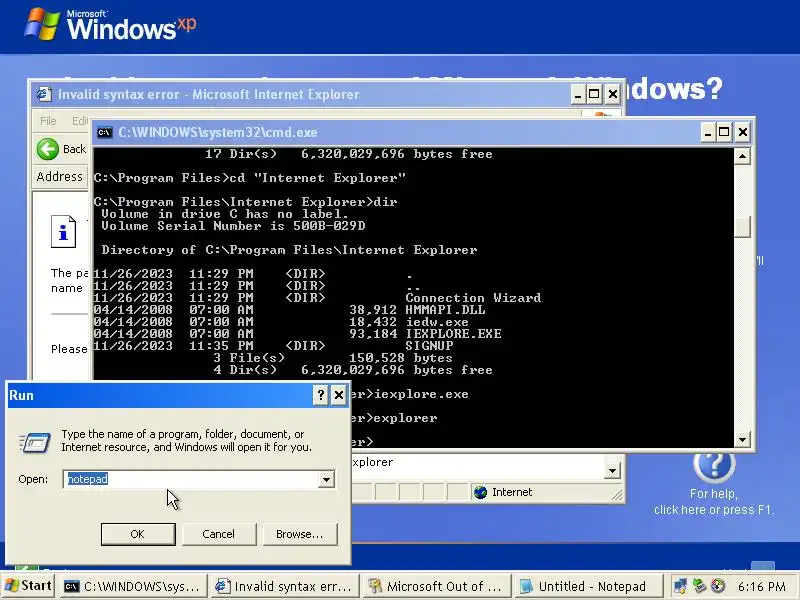Click the system clock showing 6:16 PM

tap(761, 587)
